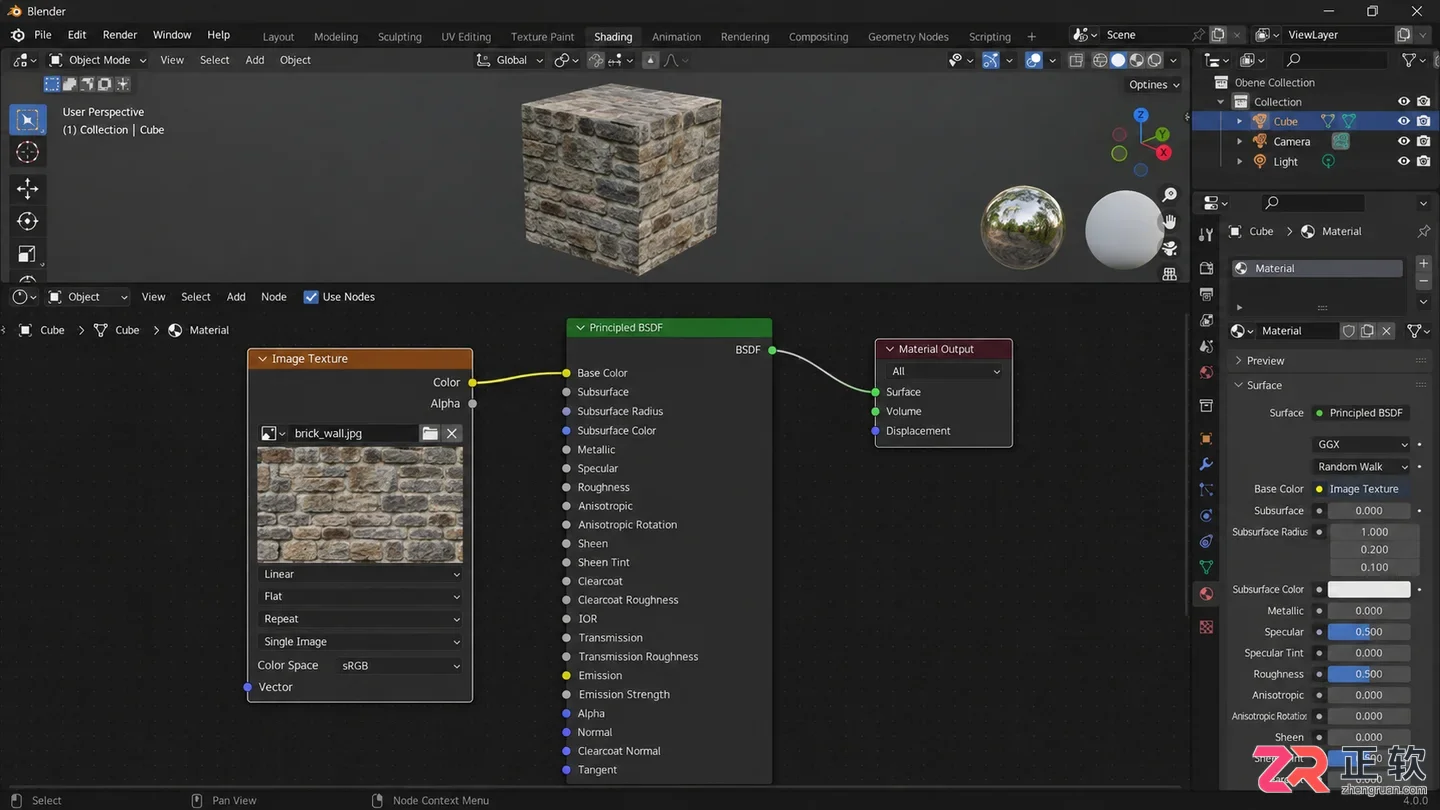
Task: Open the Scene properties tab
Action: pyautogui.click(x=1206, y=346)
